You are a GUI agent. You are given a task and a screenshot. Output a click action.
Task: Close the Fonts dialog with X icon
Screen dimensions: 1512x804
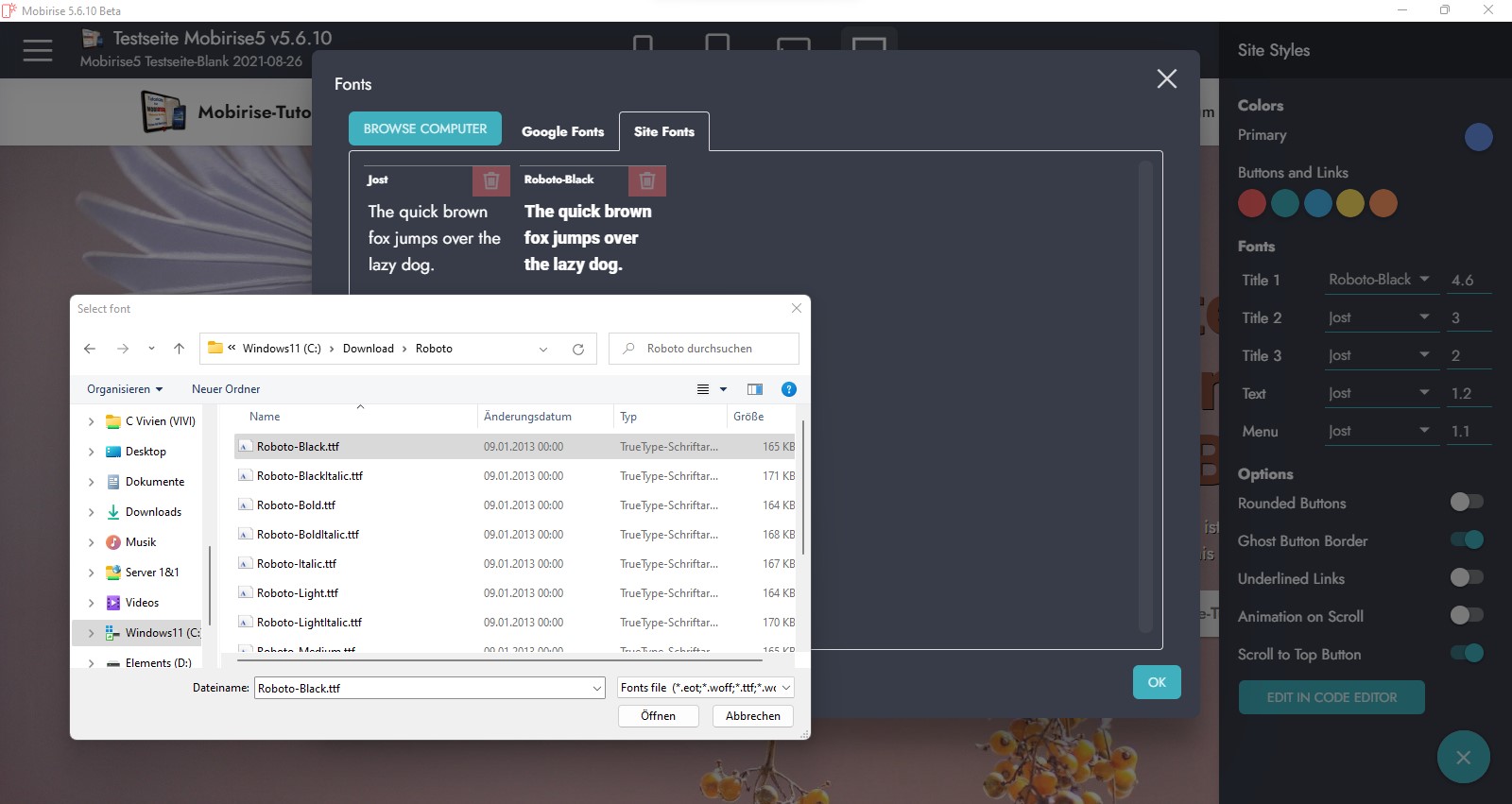(x=1167, y=78)
